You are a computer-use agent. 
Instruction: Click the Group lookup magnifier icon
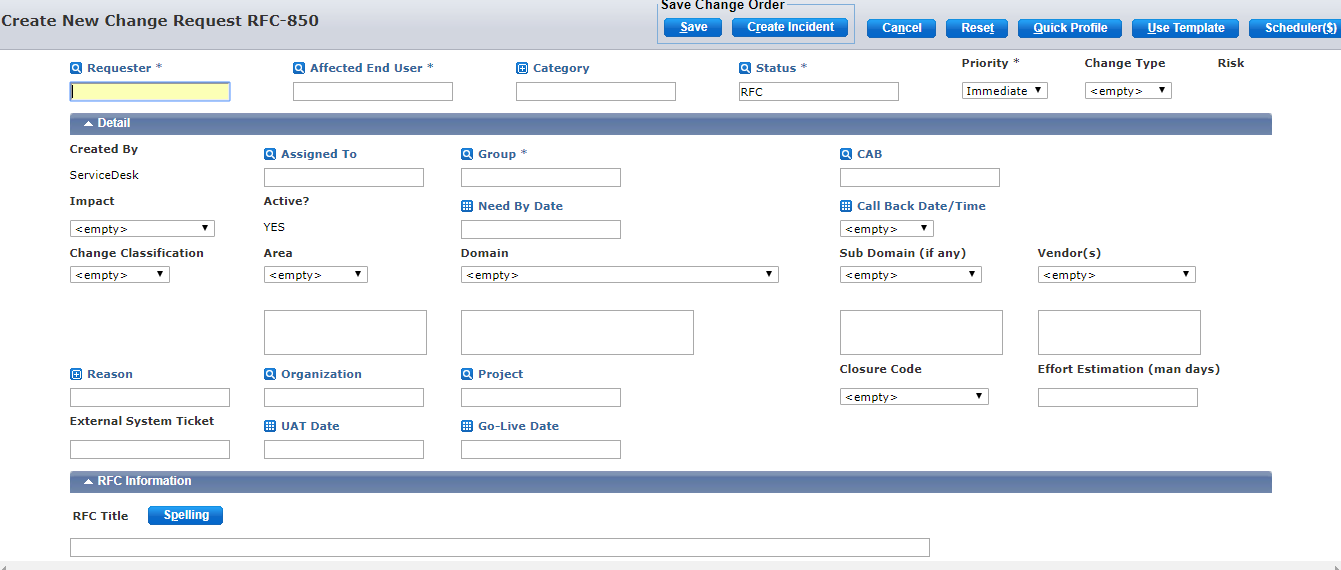point(467,154)
